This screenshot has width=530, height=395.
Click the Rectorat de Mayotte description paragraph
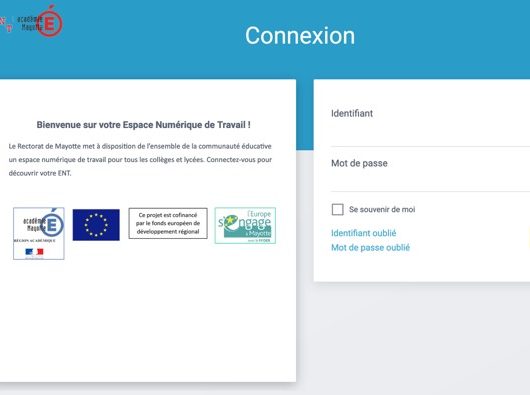(x=140, y=159)
